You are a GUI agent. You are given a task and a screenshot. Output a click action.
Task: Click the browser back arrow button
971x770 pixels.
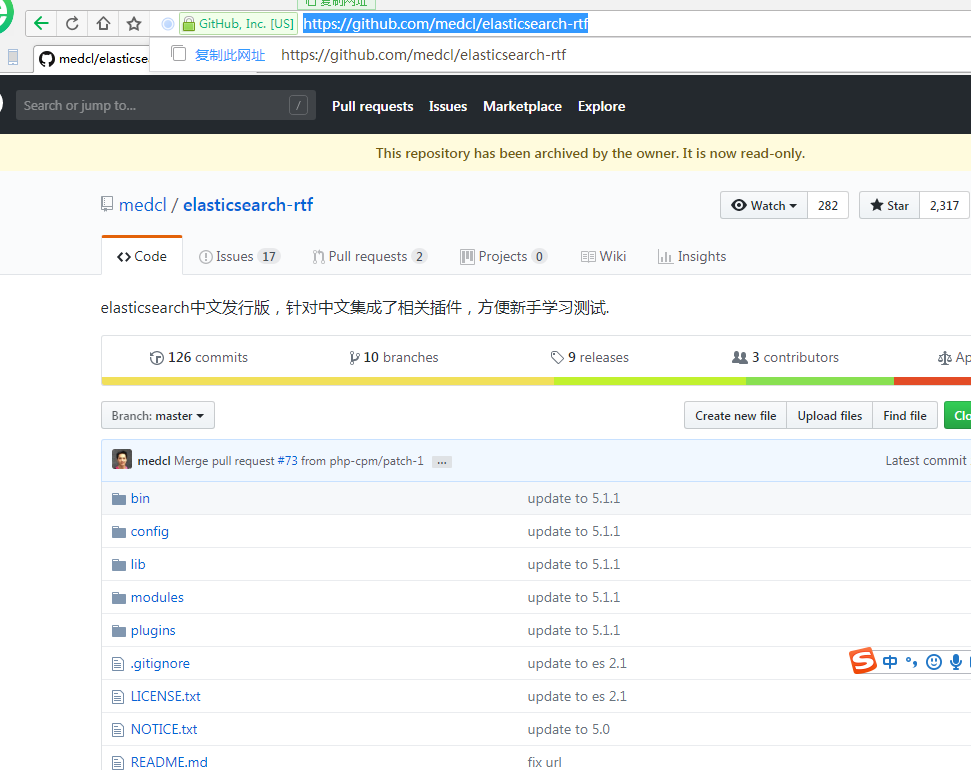(41, 23)
